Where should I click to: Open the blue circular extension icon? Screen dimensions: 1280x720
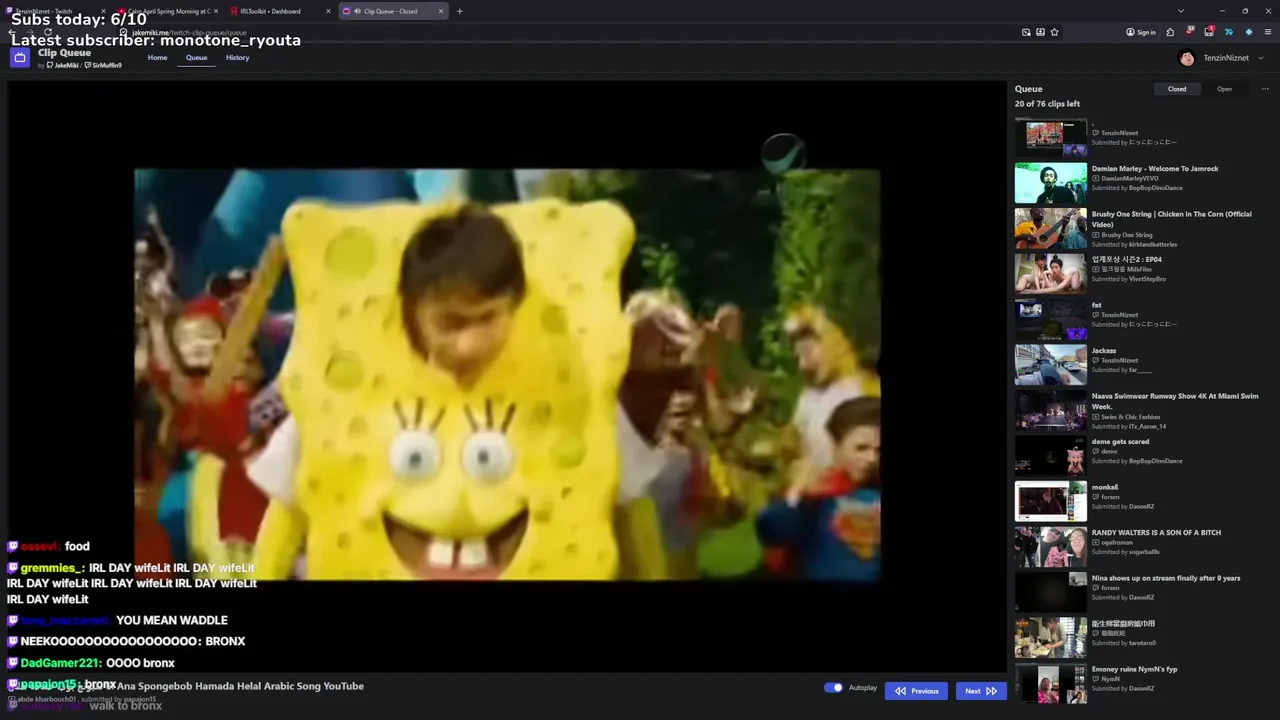pyautogui.click(x=1248, y=32)
